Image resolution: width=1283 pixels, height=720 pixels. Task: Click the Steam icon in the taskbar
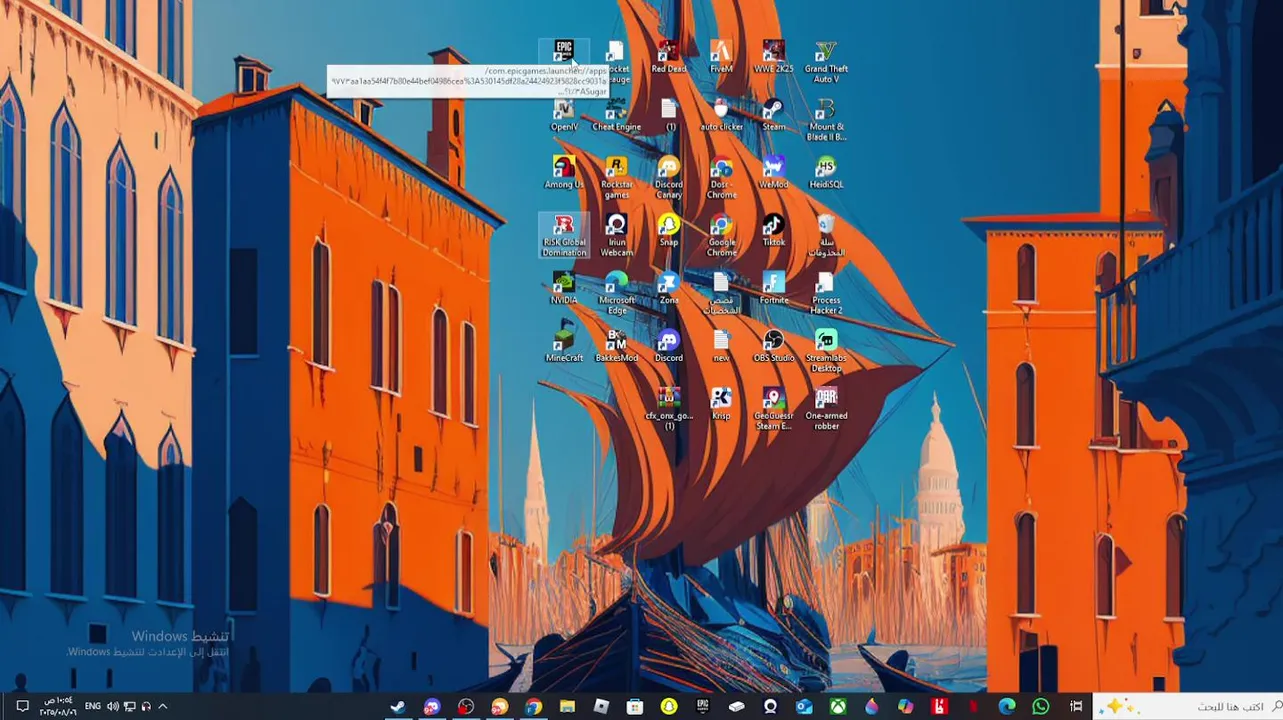point(397,706)
